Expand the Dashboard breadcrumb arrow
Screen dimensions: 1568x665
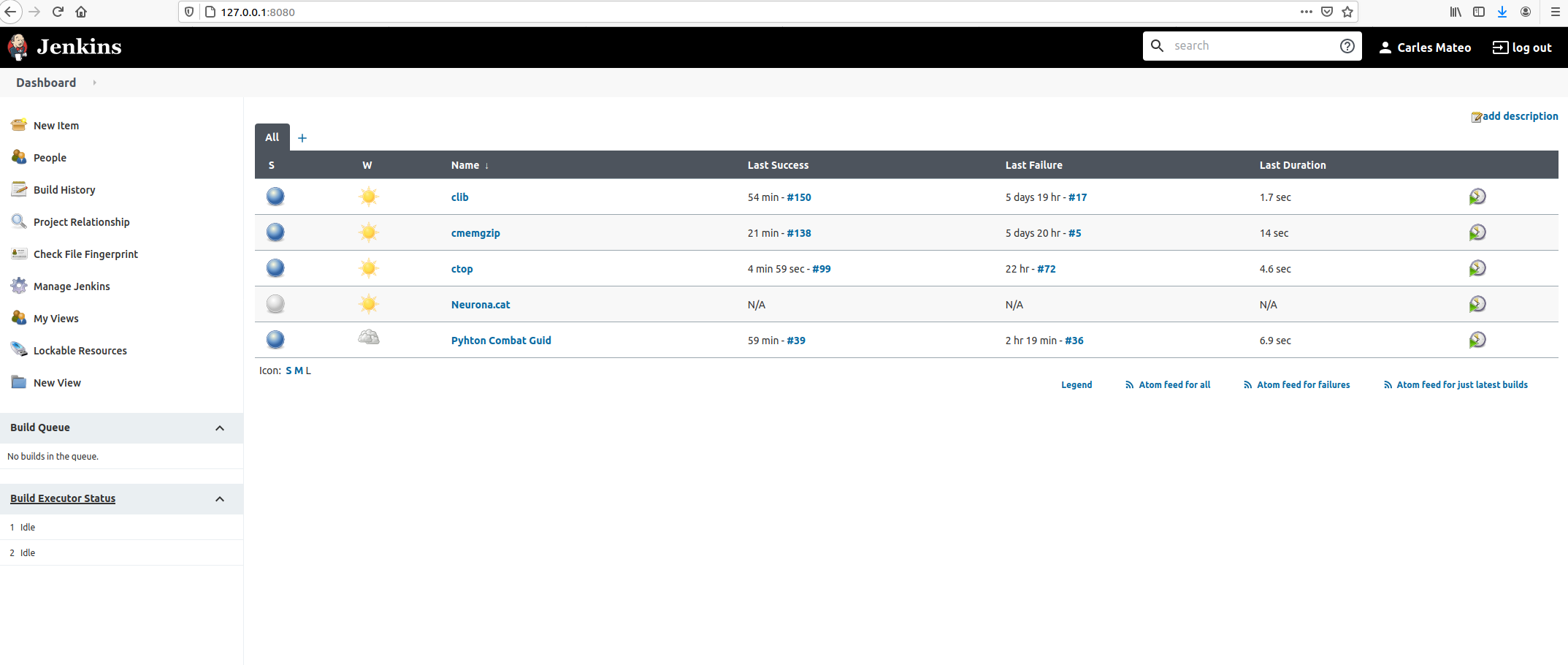point(95,83)
